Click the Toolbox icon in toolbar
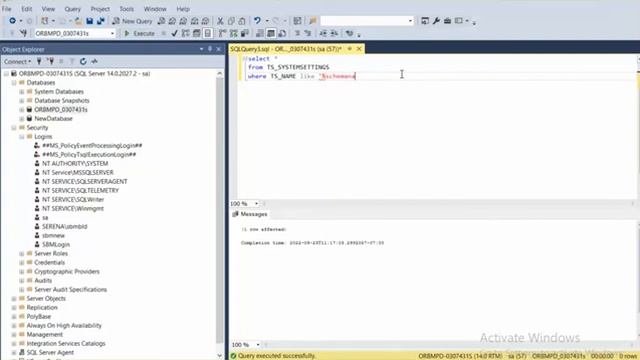The width and height of the screenshot is (640, 360). [447, 21]
